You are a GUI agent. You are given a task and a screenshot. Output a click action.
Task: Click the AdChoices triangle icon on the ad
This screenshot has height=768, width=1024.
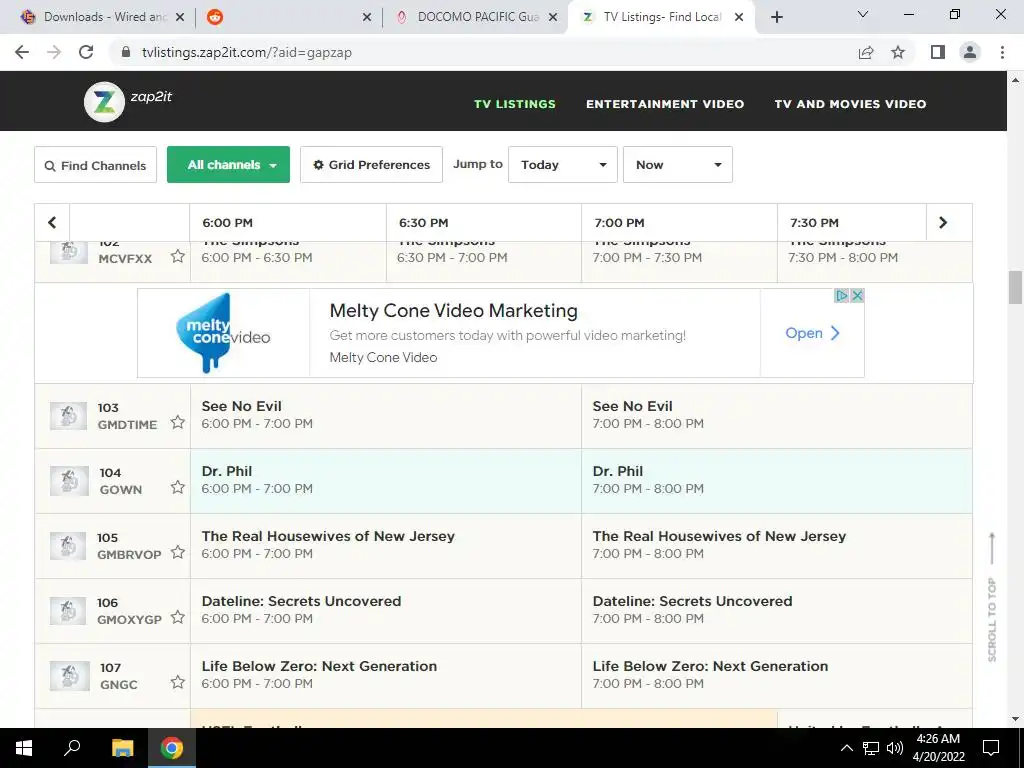click(842, 296)
